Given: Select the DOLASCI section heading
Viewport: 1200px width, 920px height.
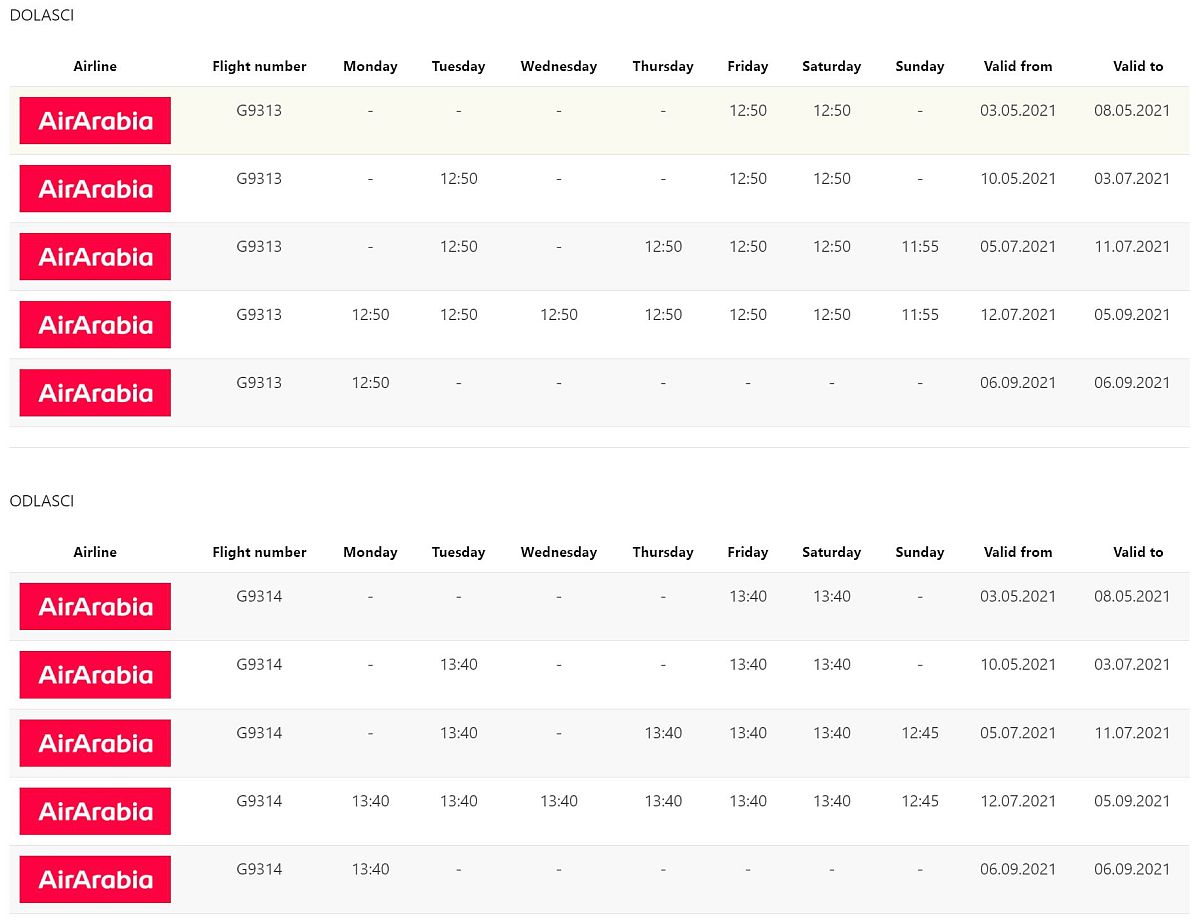Looking at the screenshot, I should pos(41,15).
